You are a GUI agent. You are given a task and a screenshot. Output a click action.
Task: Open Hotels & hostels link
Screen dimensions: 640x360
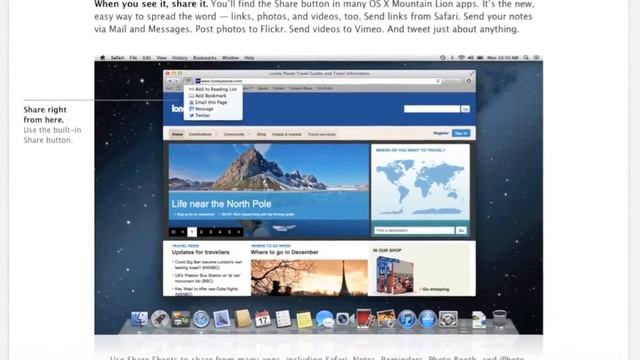[x=287, y=134]
